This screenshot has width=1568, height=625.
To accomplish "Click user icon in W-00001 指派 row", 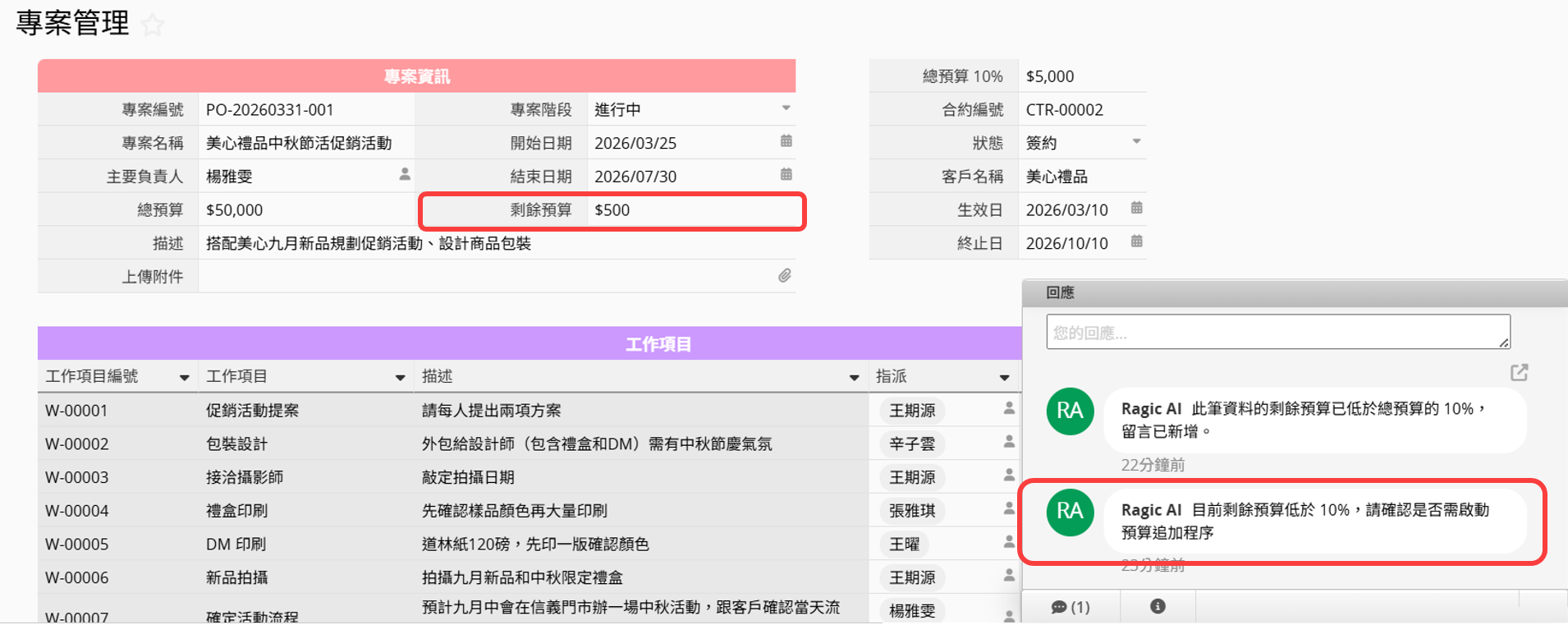I will point(1009,409).
